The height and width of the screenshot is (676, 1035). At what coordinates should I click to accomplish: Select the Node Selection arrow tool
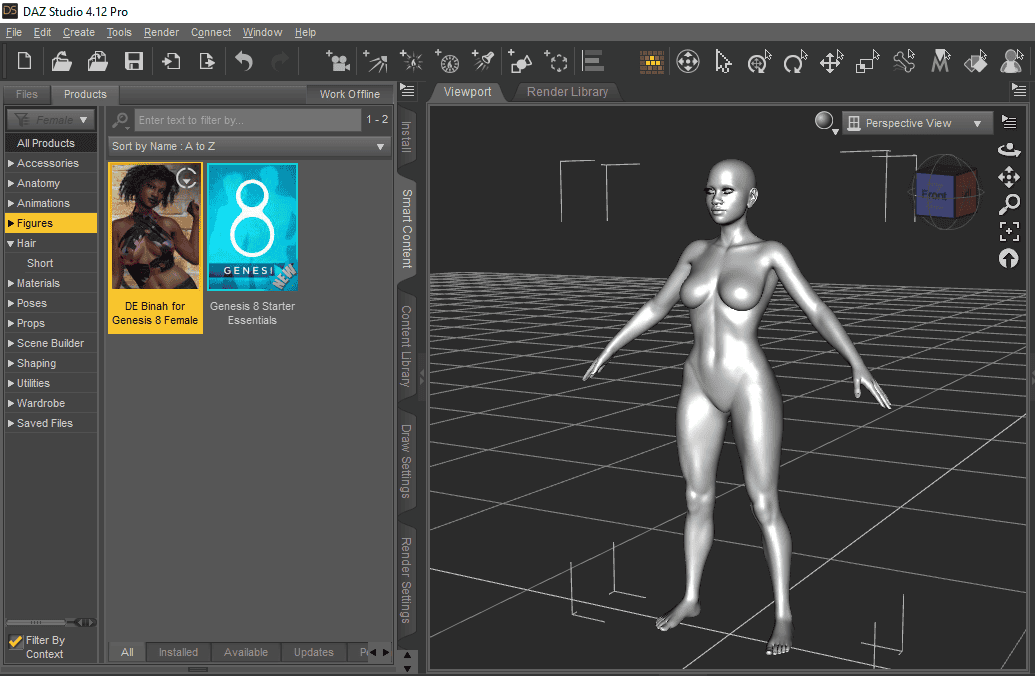[723, 61]
